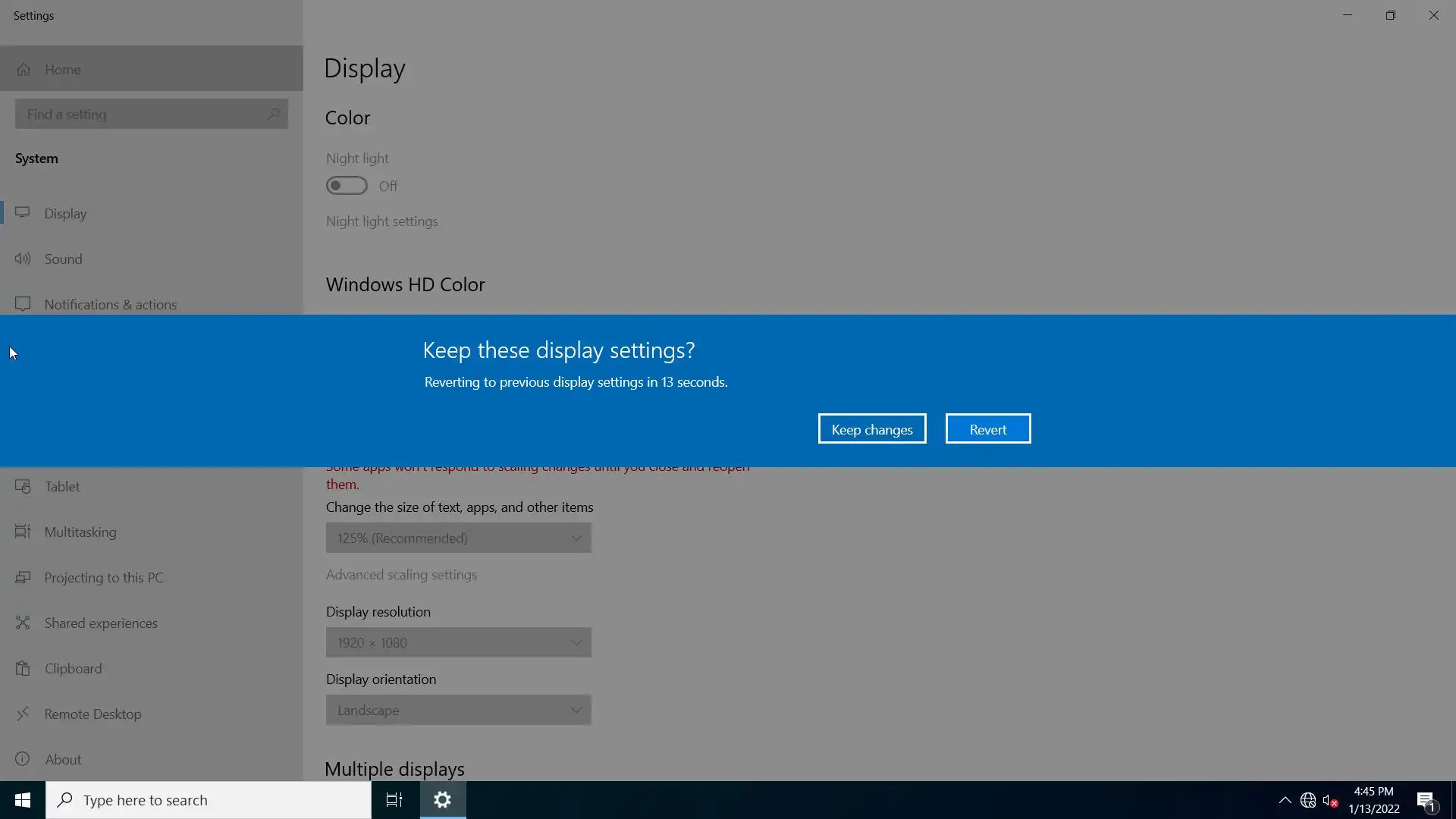Click the Advanced scaling settings link

pyautogui.click(x=401, y=575)
